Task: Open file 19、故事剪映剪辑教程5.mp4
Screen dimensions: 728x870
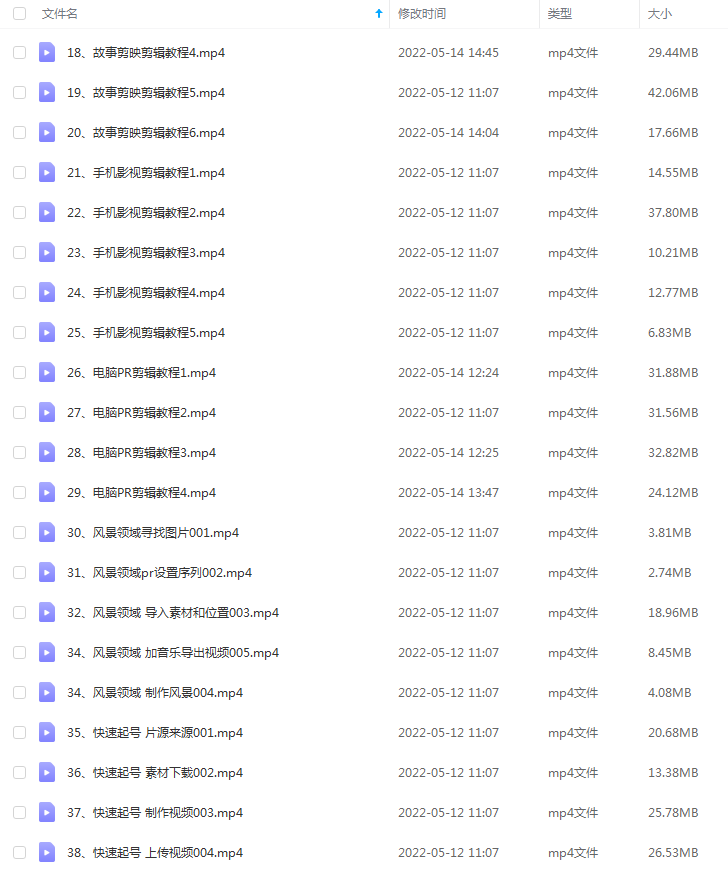Action: pos(146,93)
